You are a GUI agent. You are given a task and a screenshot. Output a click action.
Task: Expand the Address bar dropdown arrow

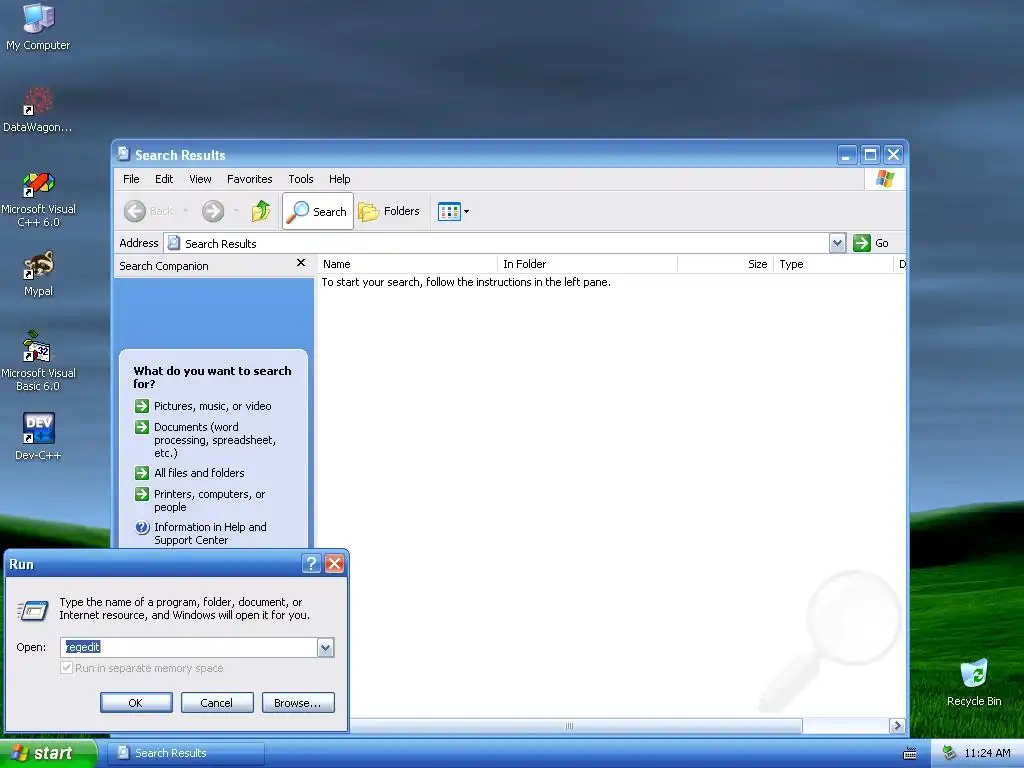[x=837, y=243]
